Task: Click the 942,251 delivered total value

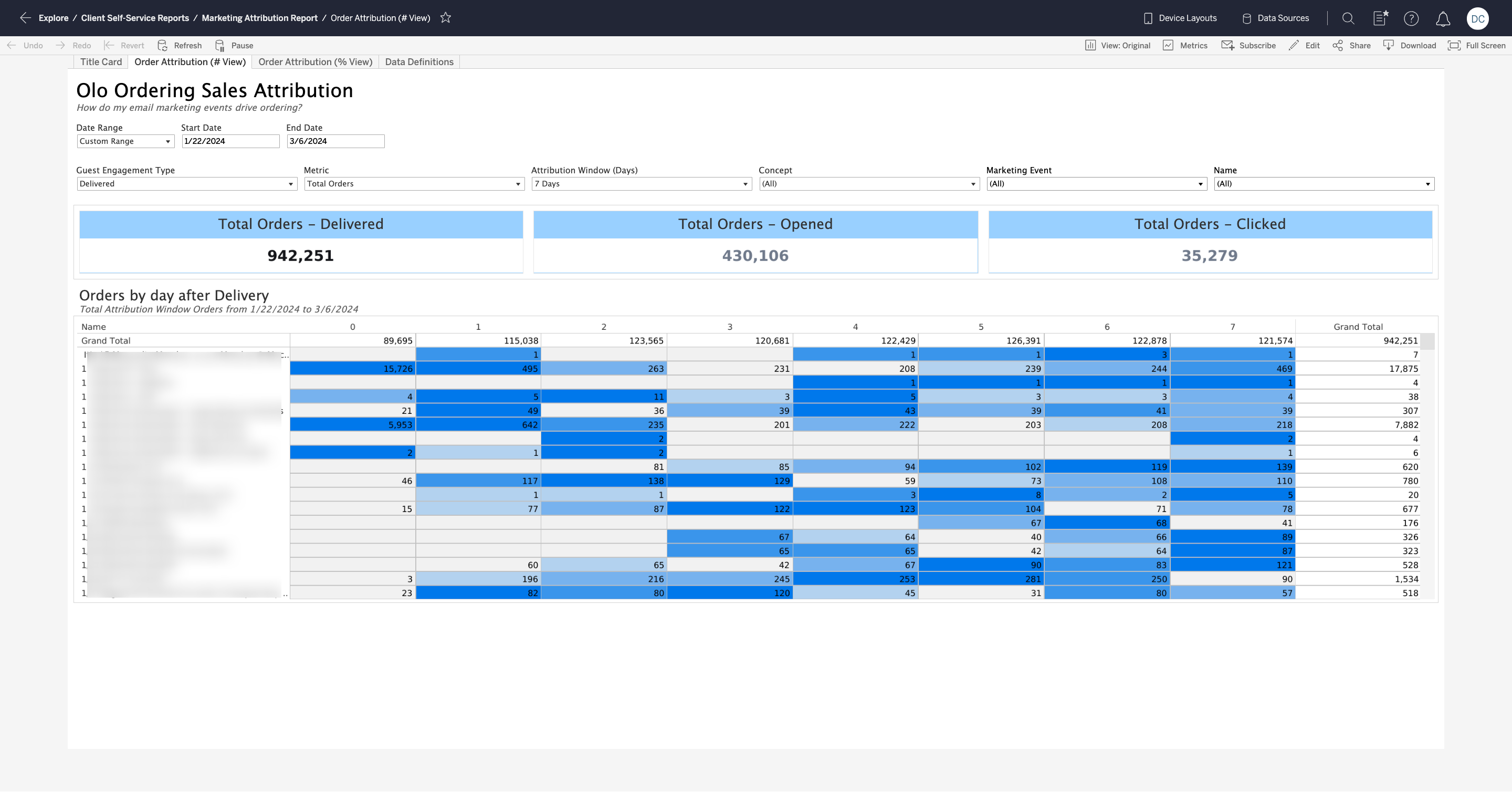Action: coord(300,255)
